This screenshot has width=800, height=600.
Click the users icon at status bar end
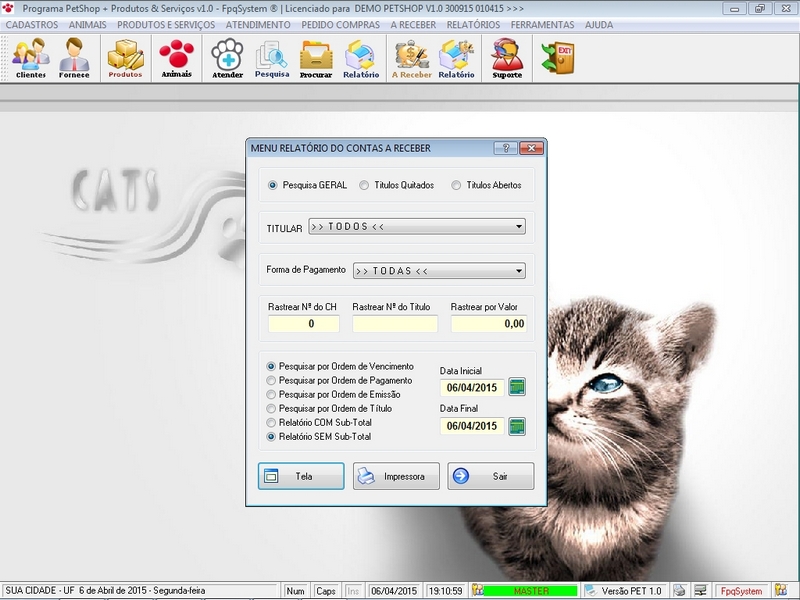(x=781, y=590)
